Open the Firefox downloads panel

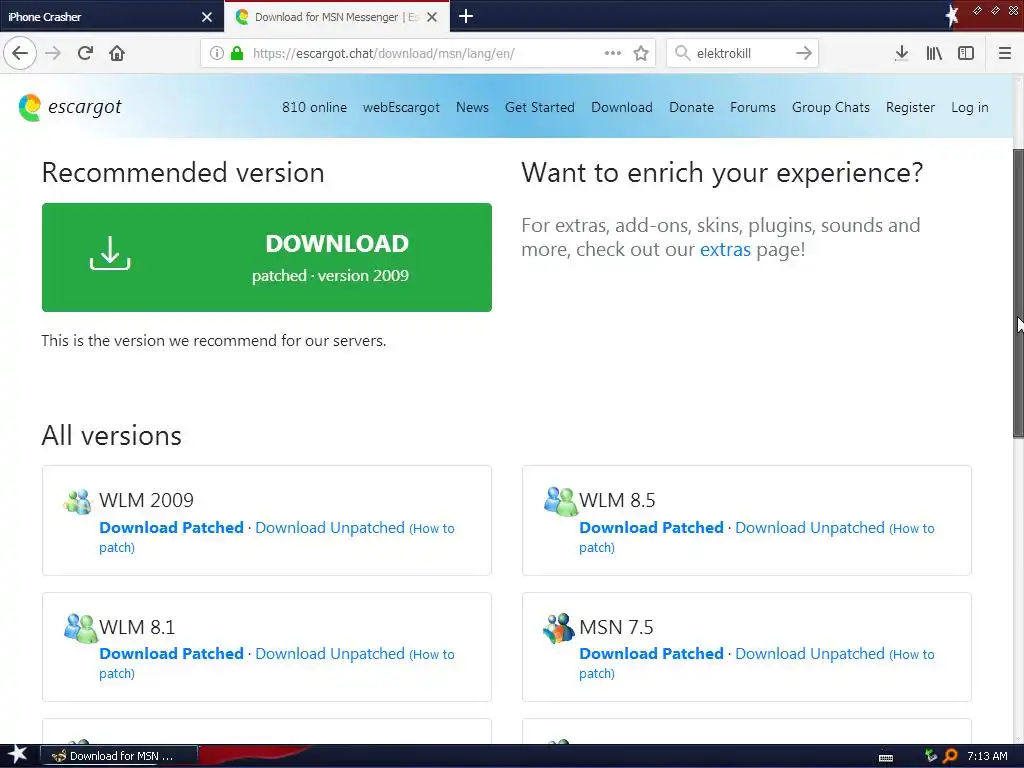(x=901, y=53)
